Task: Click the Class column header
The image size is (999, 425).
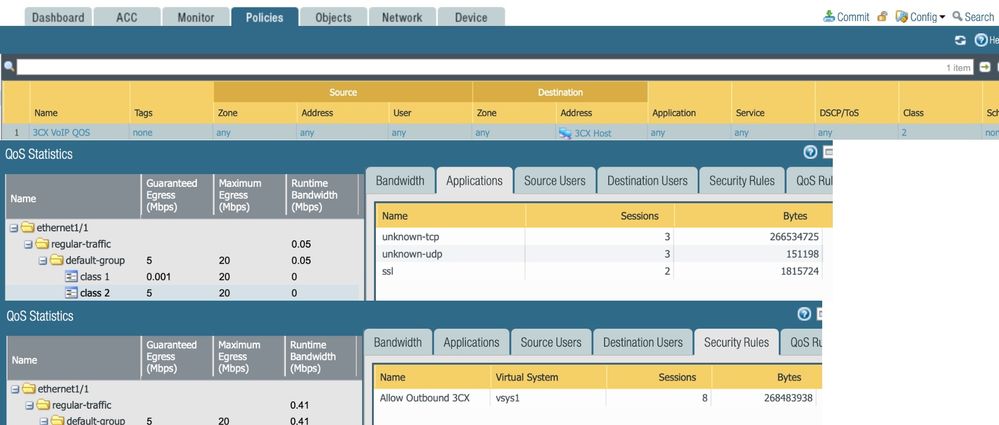Action: coord(913,113)
